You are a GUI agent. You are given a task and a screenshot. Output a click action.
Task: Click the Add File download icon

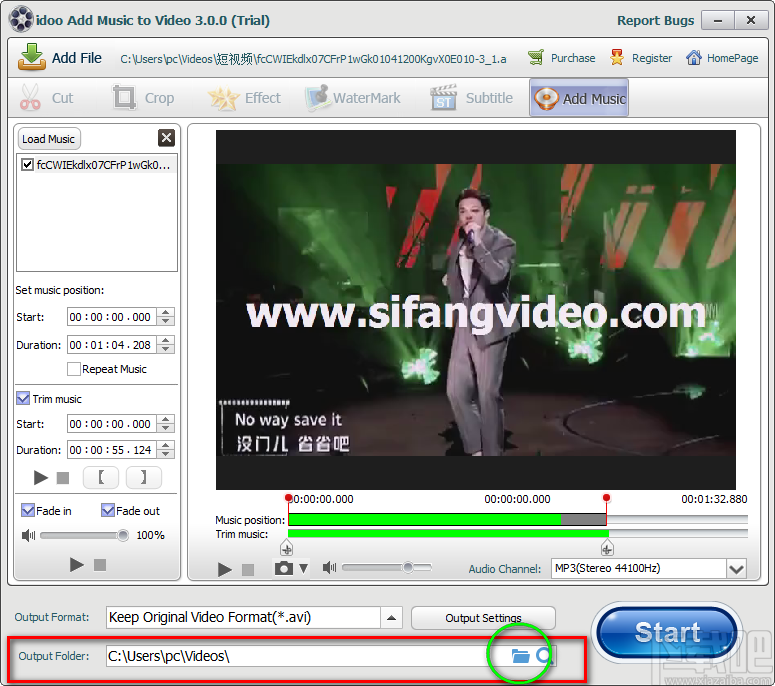32,57
